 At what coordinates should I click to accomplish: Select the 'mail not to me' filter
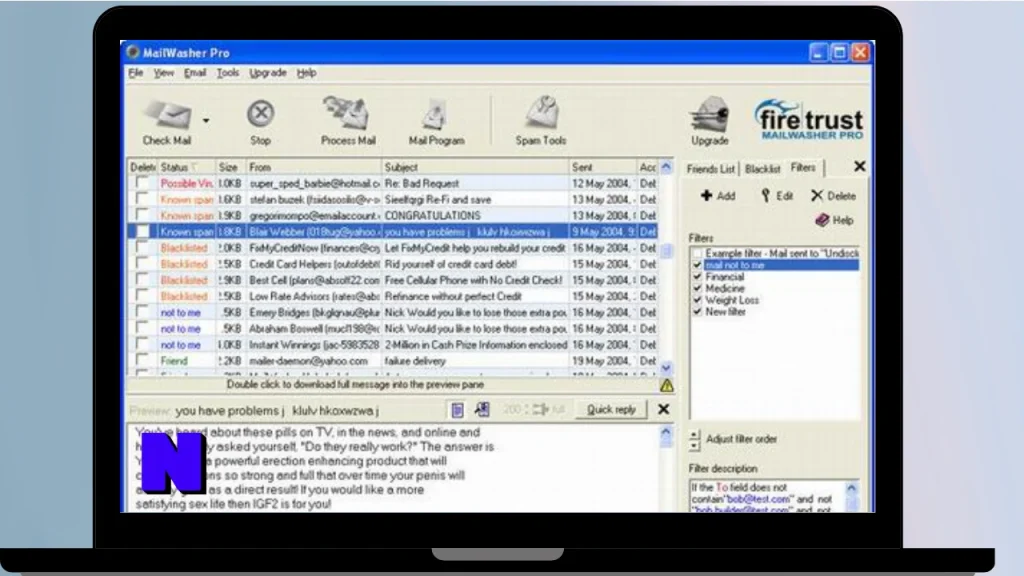coord(781,265)
